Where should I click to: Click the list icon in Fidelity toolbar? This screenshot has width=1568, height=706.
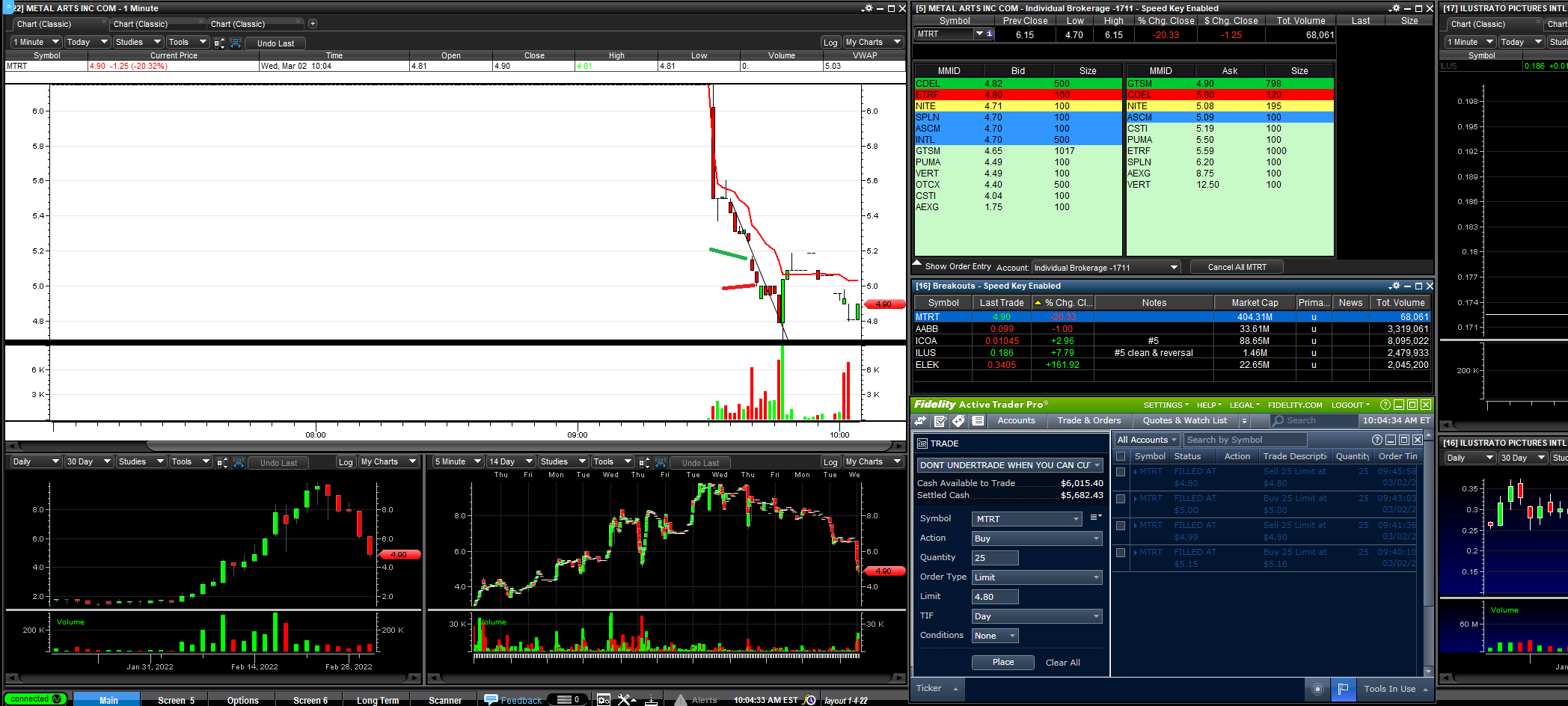pyautogui.click(x=978, y=421)
